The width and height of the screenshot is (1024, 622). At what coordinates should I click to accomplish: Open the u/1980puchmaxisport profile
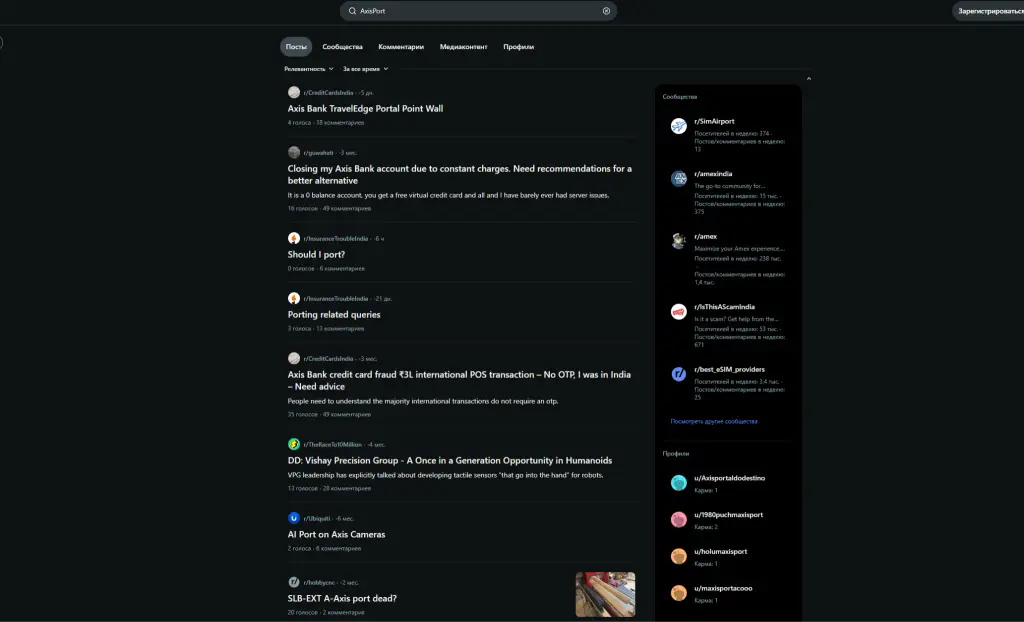[728, 515]
